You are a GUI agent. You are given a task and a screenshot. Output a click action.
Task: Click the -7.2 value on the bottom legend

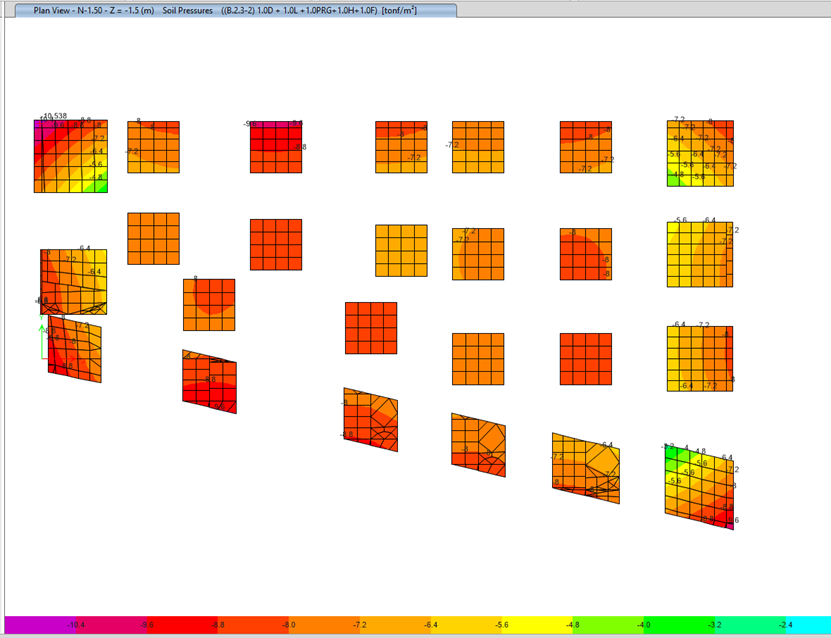pyautogui.click(x=359, y=625)
